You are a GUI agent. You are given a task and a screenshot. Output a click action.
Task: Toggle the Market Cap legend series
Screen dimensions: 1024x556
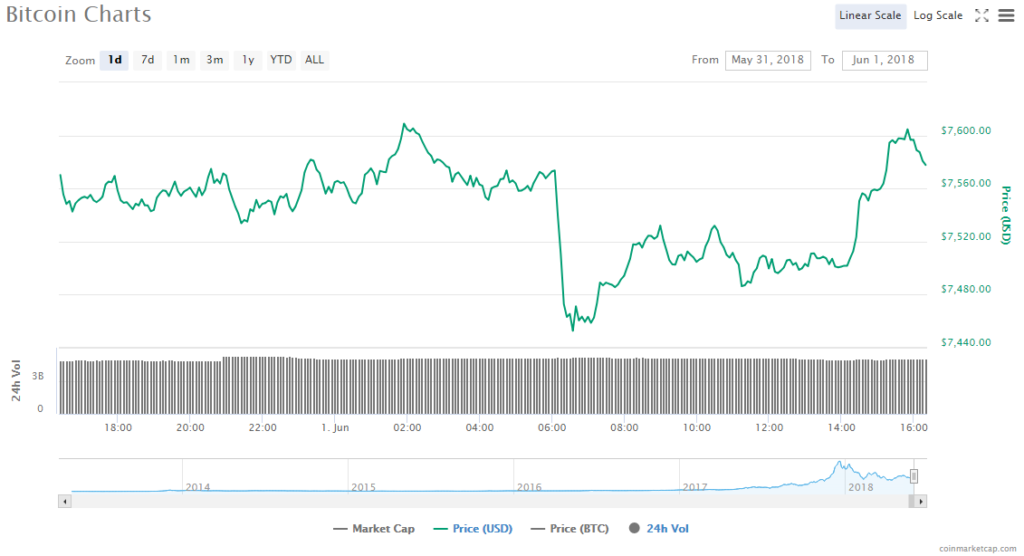point(374,529)
